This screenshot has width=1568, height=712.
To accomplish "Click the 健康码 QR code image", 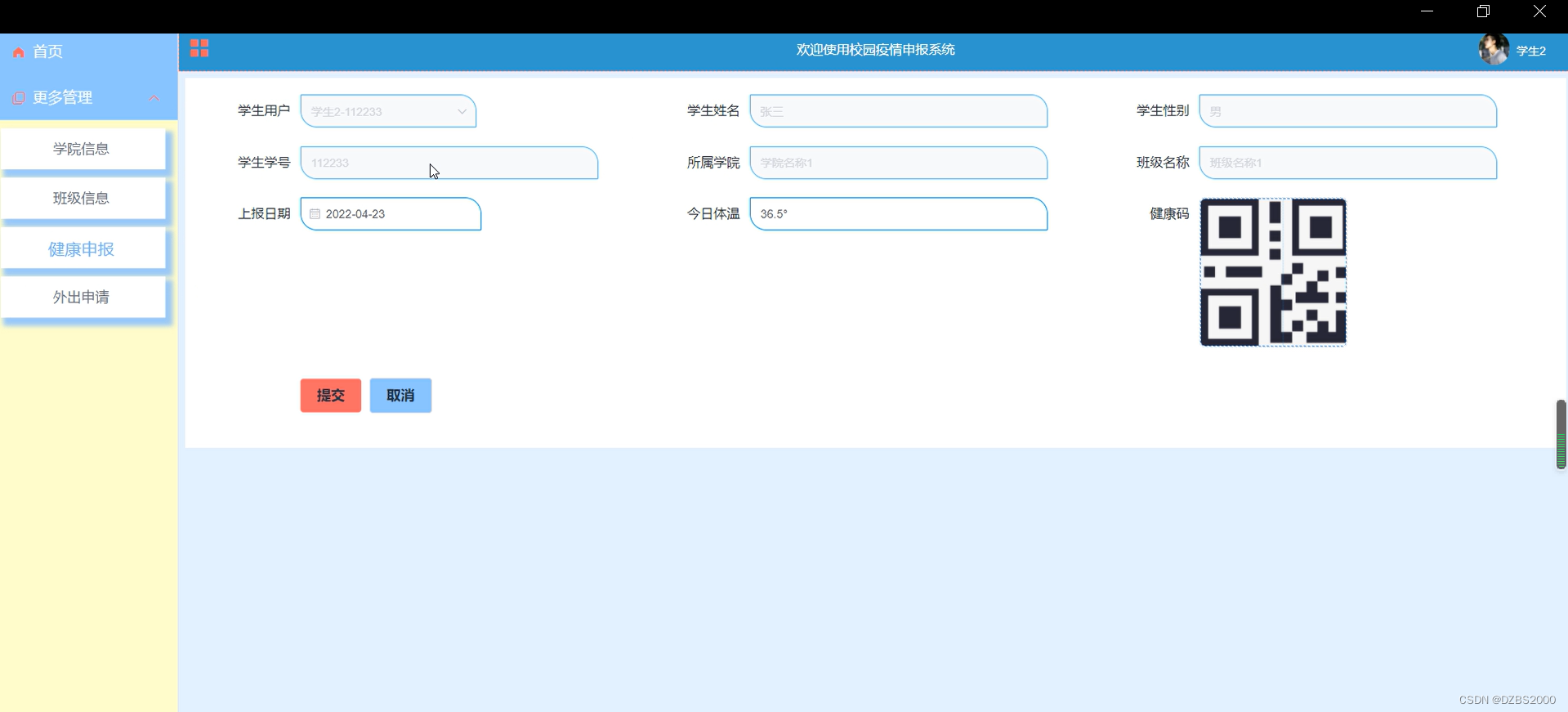I will point(1273,272).
